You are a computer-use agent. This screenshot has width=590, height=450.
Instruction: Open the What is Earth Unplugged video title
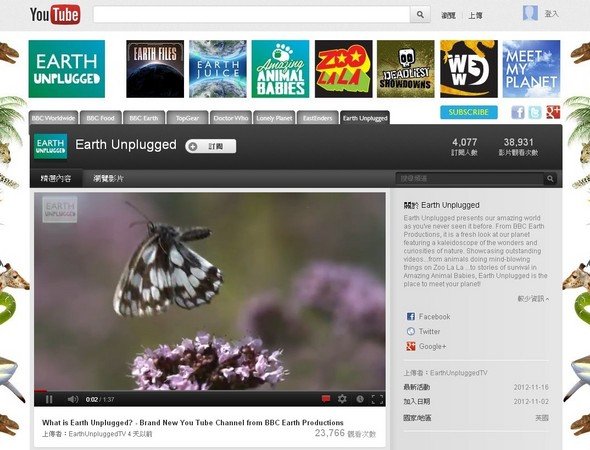point(193,423)
